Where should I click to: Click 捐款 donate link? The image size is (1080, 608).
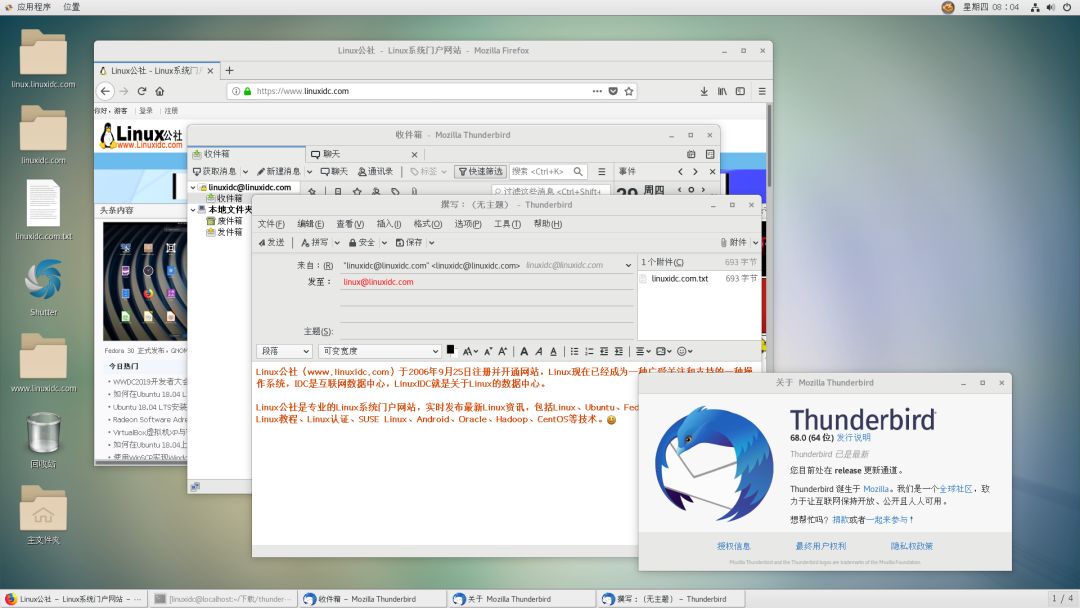pyautogui.click(x=840, y=520)
